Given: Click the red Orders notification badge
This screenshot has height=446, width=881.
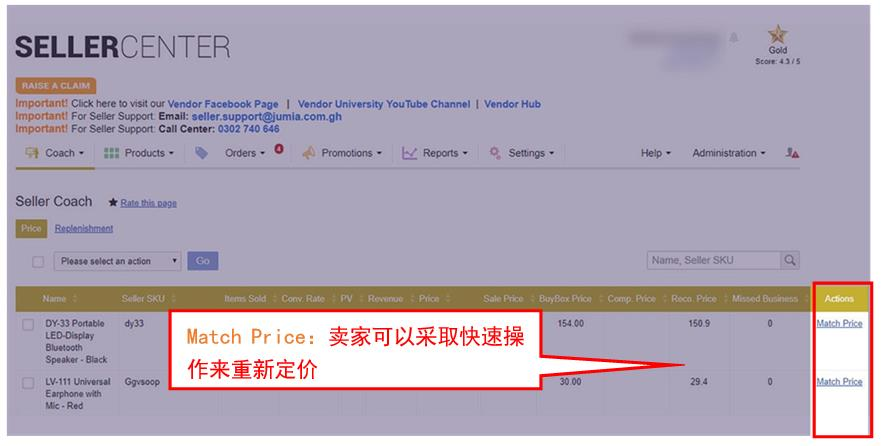Looking at the screenshot, I should 279,149.
